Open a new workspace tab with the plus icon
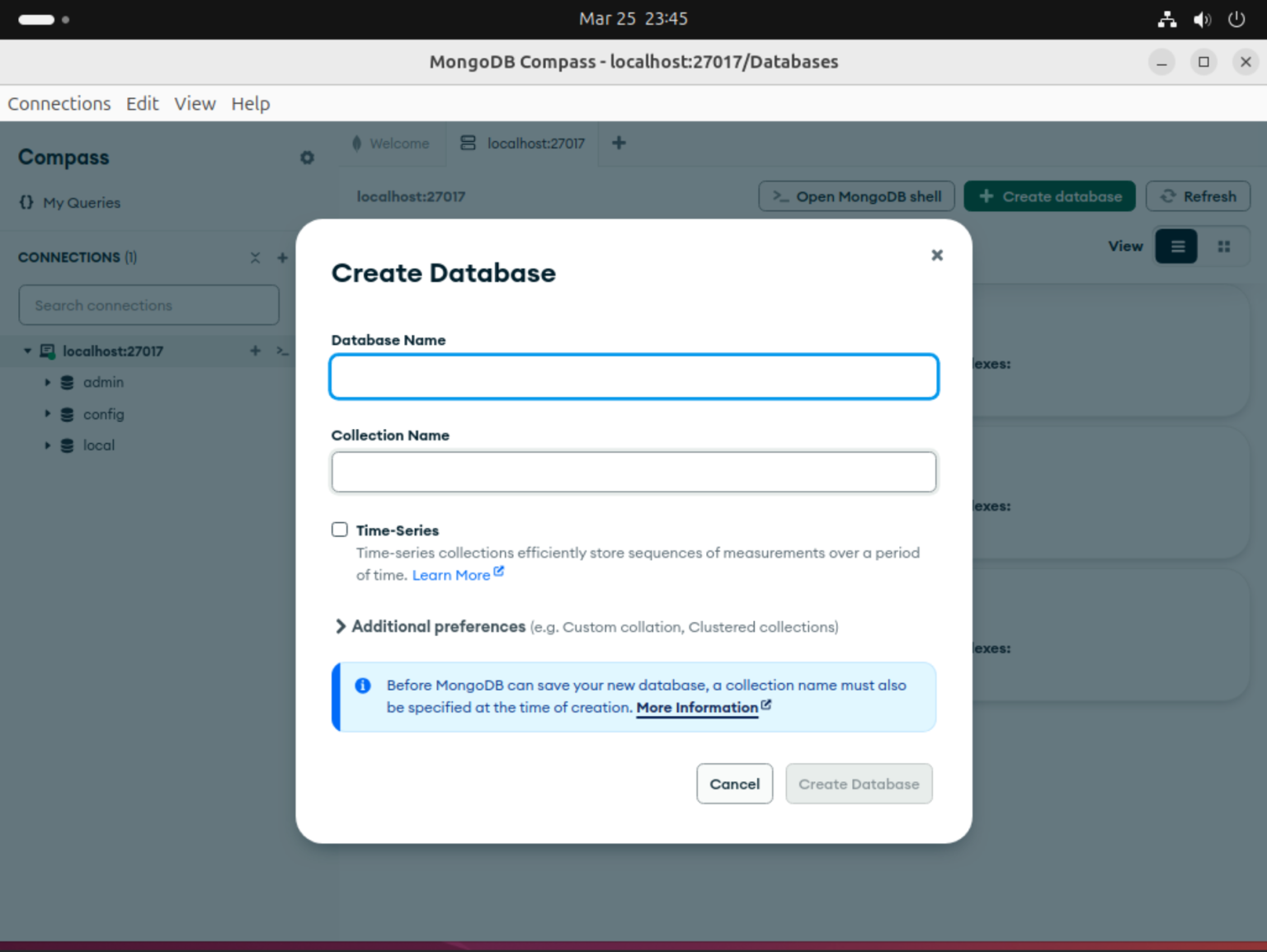 click(x=618, y=143)
